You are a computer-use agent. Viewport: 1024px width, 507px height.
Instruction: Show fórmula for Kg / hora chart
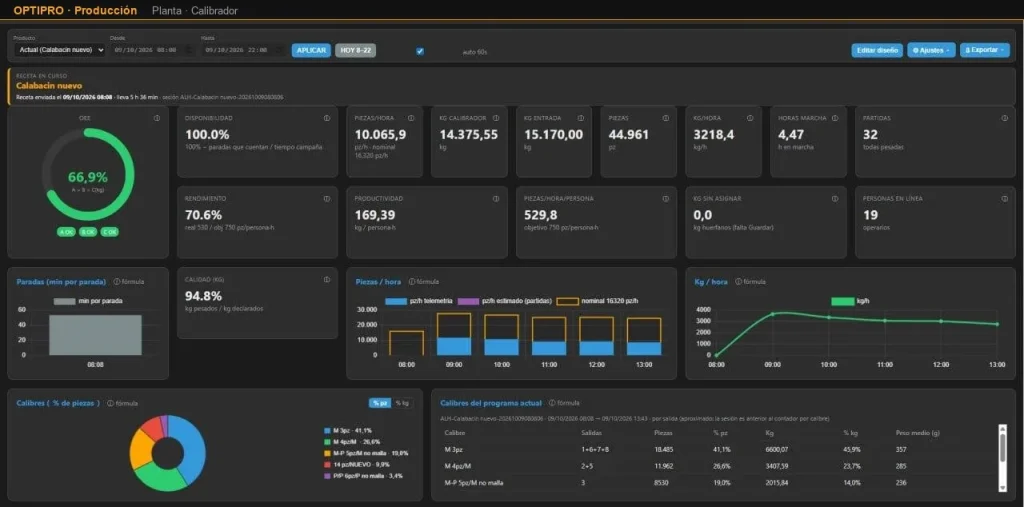tap(750, 282)
